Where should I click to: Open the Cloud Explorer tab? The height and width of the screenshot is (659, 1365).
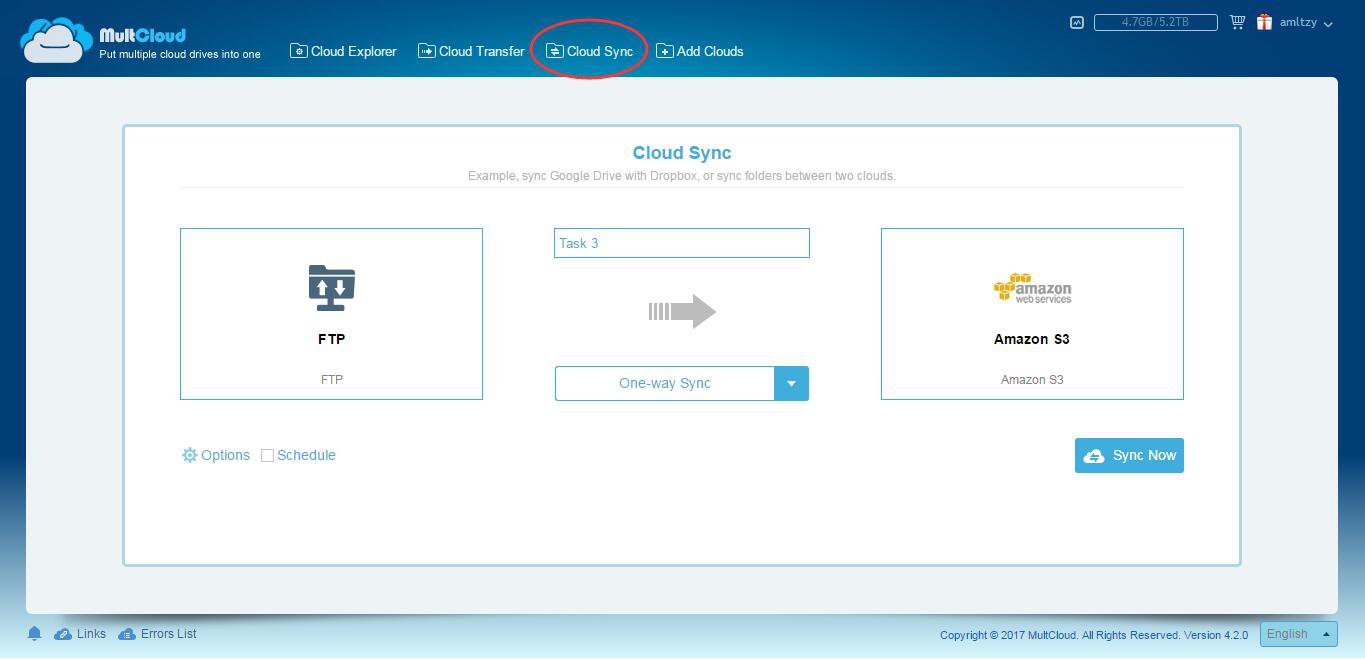click(343, 51)
